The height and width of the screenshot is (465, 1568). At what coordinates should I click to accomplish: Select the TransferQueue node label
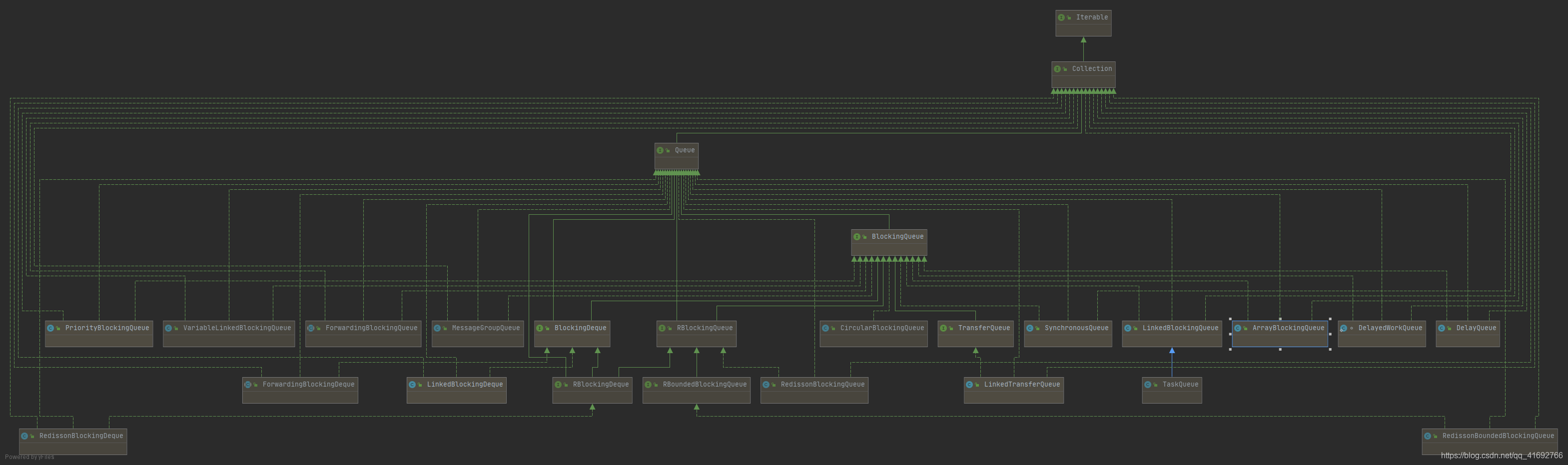984,328
